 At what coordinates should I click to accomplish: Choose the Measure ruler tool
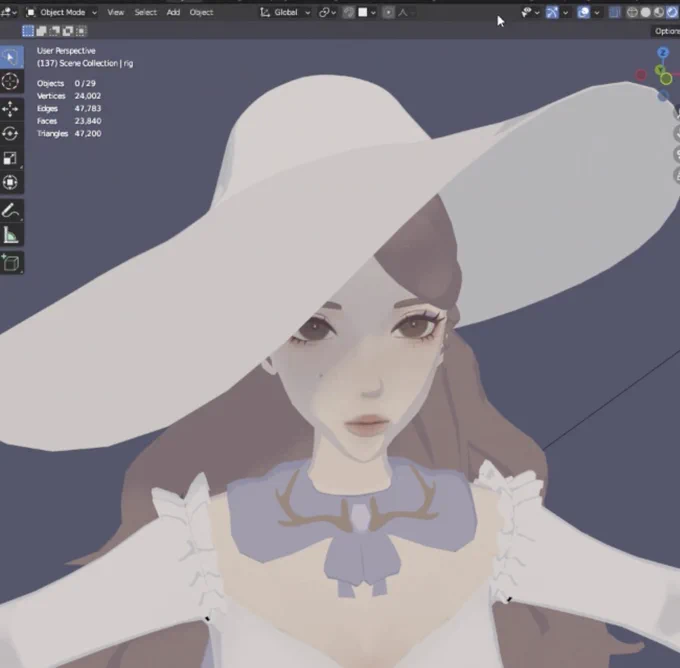10,235
